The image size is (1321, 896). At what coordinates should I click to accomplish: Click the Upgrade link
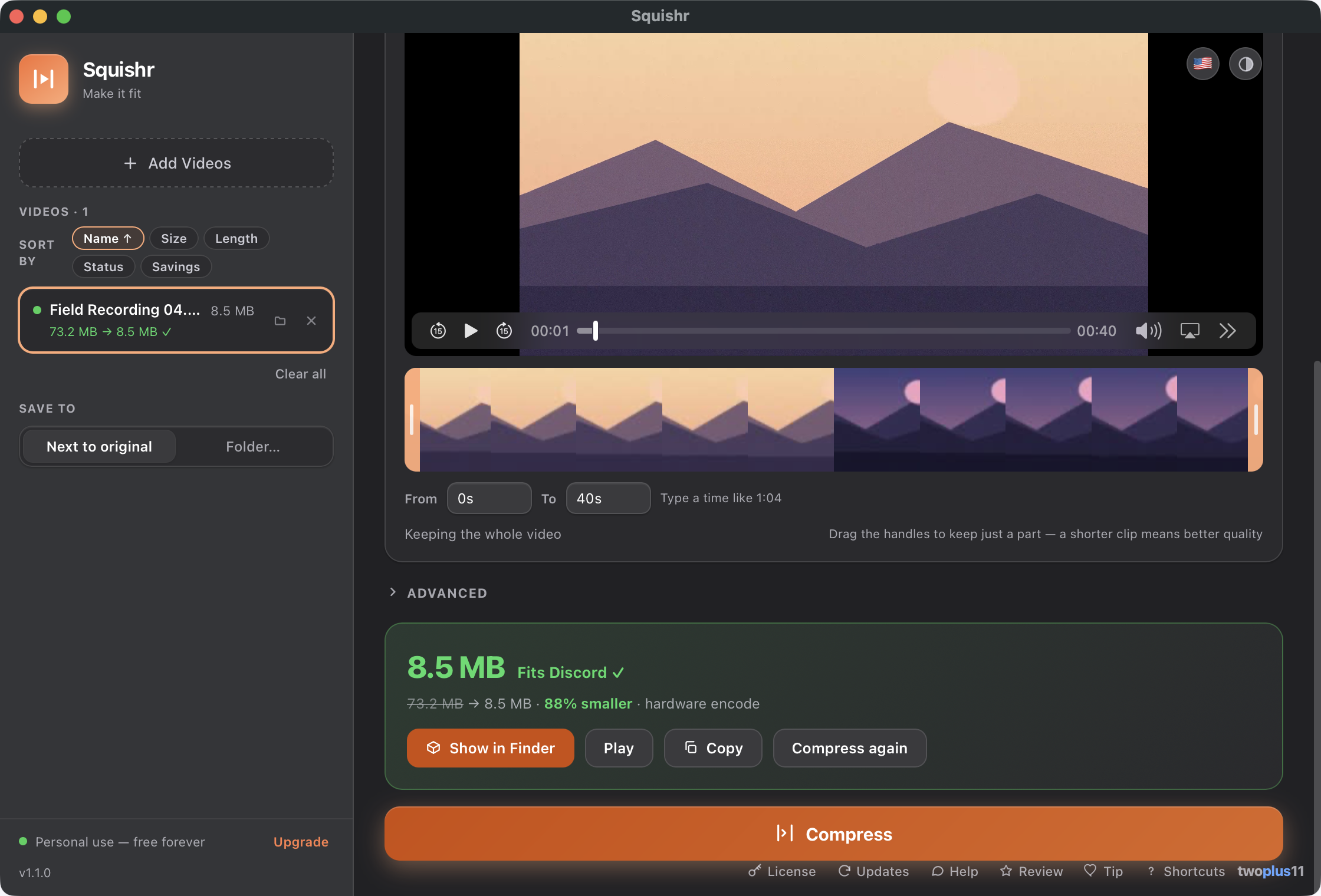point(301,841)
